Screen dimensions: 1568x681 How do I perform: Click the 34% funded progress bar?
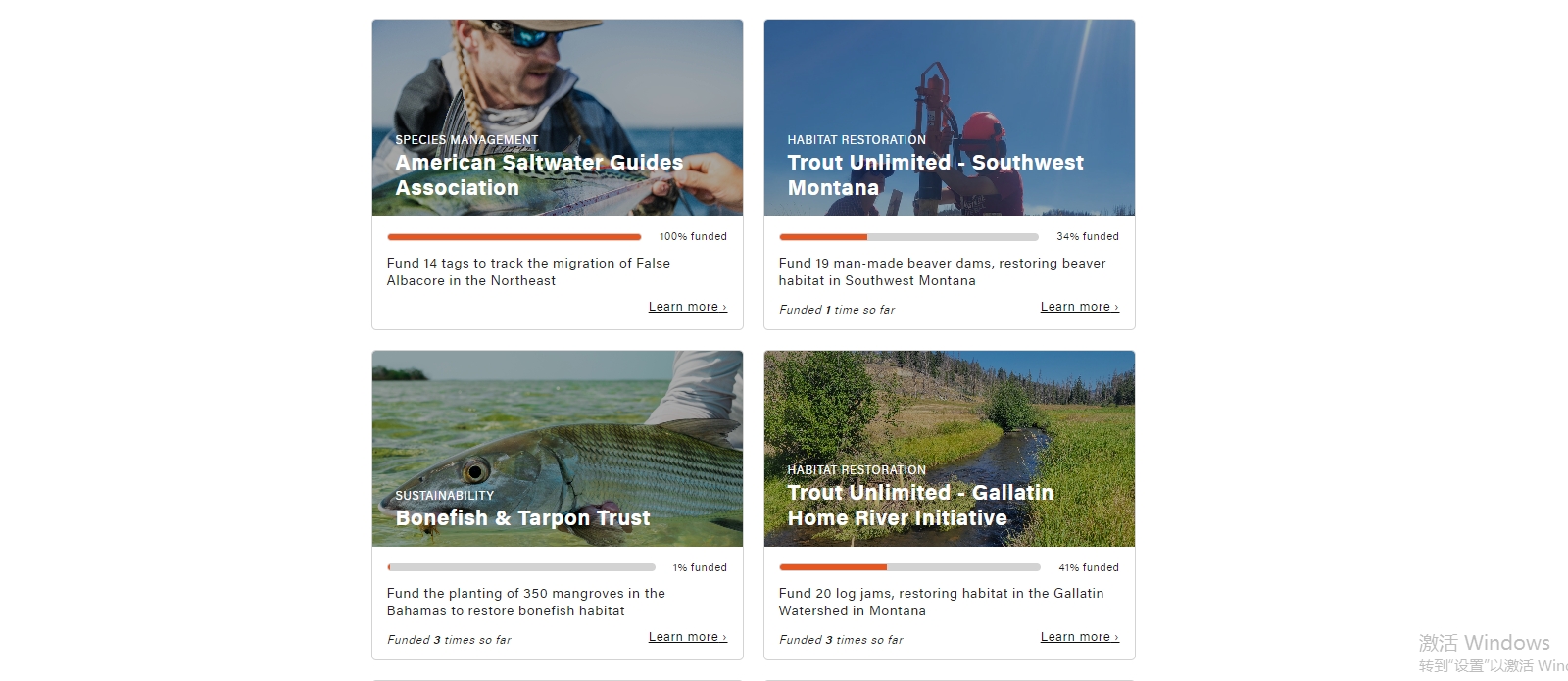click(908, 237)
